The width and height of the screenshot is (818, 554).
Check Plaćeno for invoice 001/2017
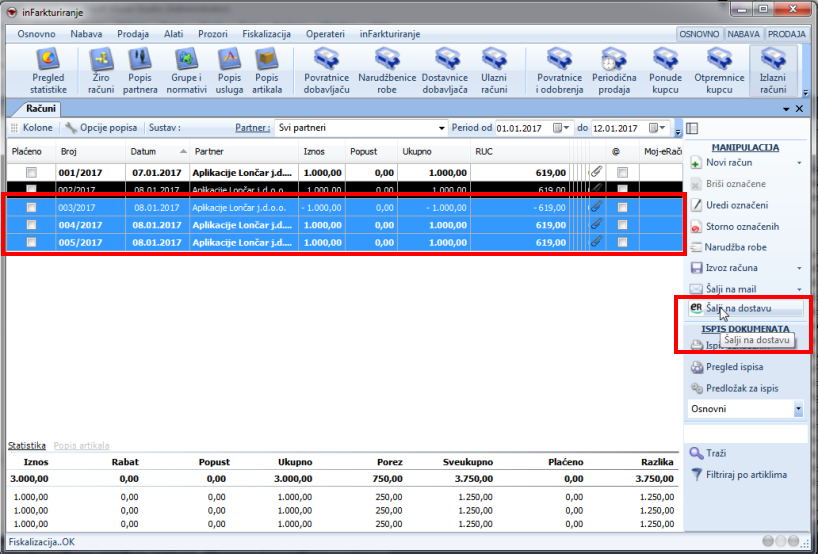[31, 172]
